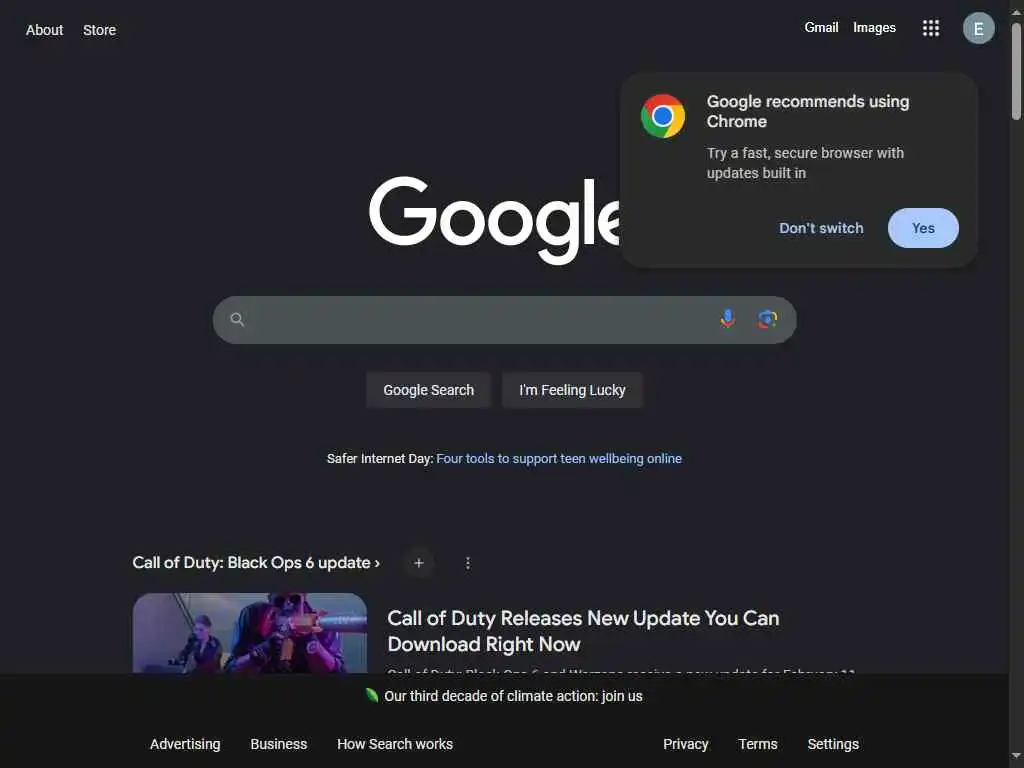Open the About page link
Viewport: 1024px width, 768px height.
(44, 30)
